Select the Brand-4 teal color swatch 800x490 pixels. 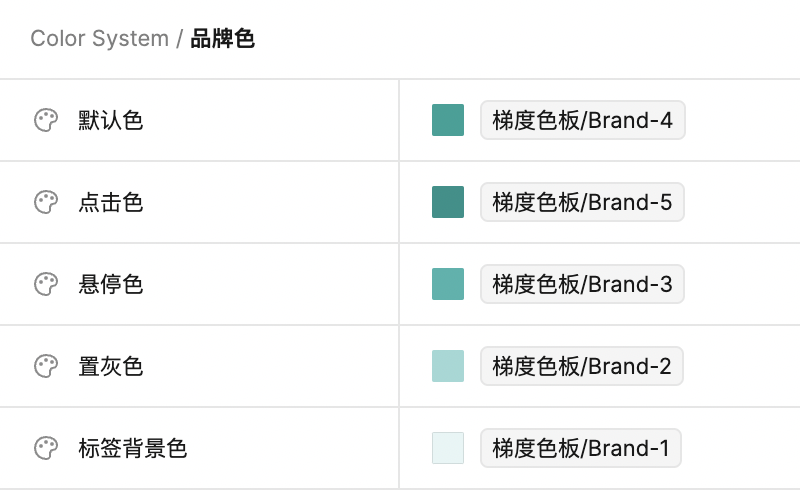(x=448, y=121)
